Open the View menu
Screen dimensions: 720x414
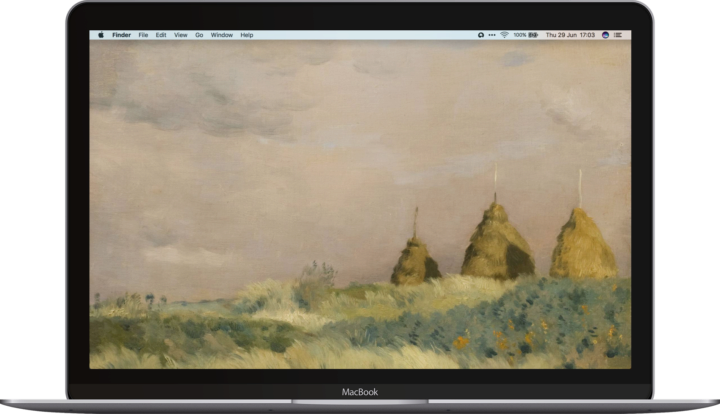tap(180, 35)
